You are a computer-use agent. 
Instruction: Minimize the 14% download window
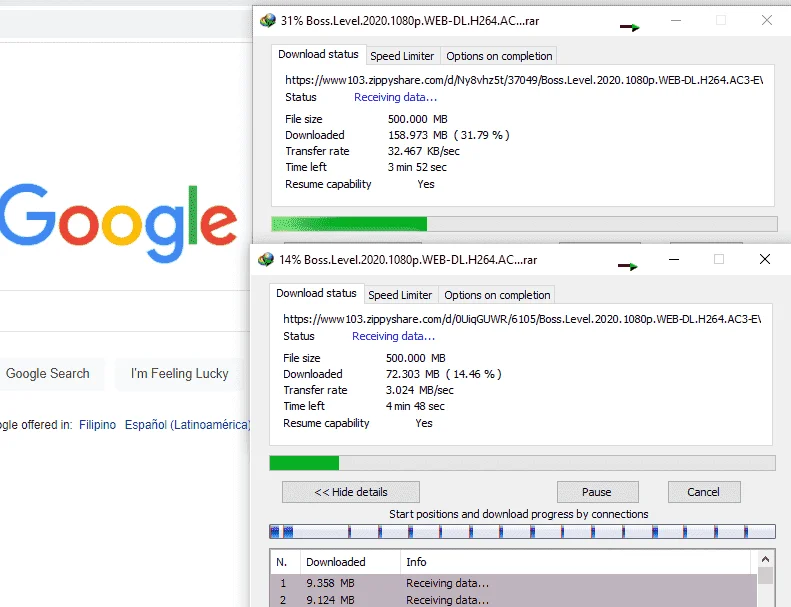[x=674, y=259]
